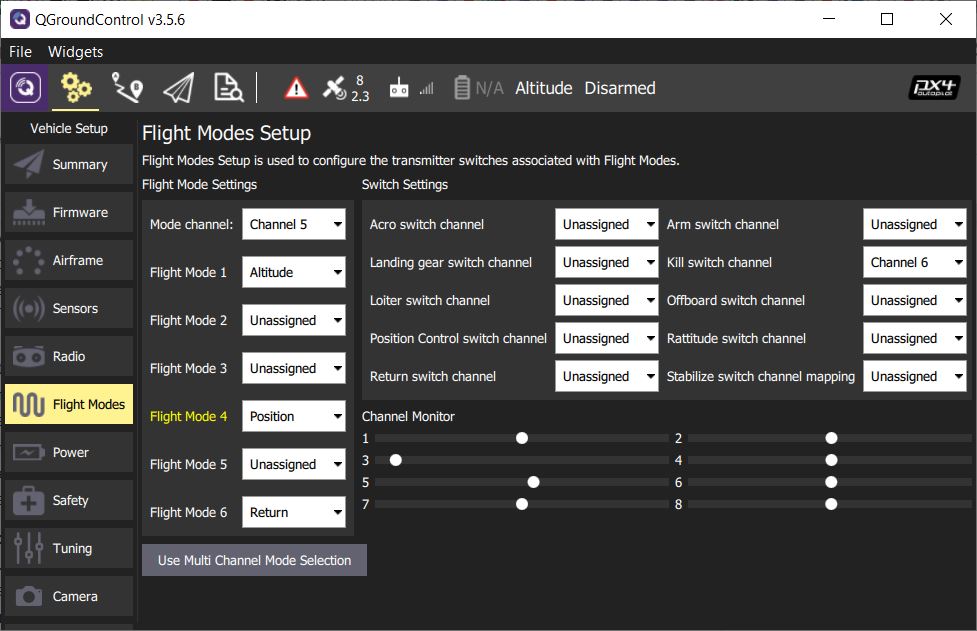Click the Altitude flight mode indicator

tap(543, 88)
